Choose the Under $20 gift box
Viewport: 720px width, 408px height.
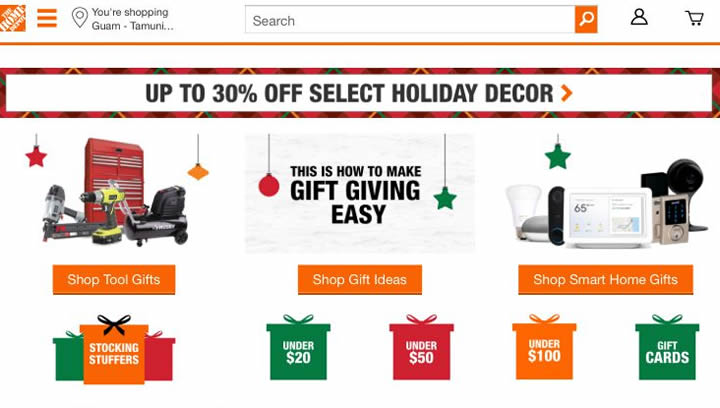coord(298,348)
